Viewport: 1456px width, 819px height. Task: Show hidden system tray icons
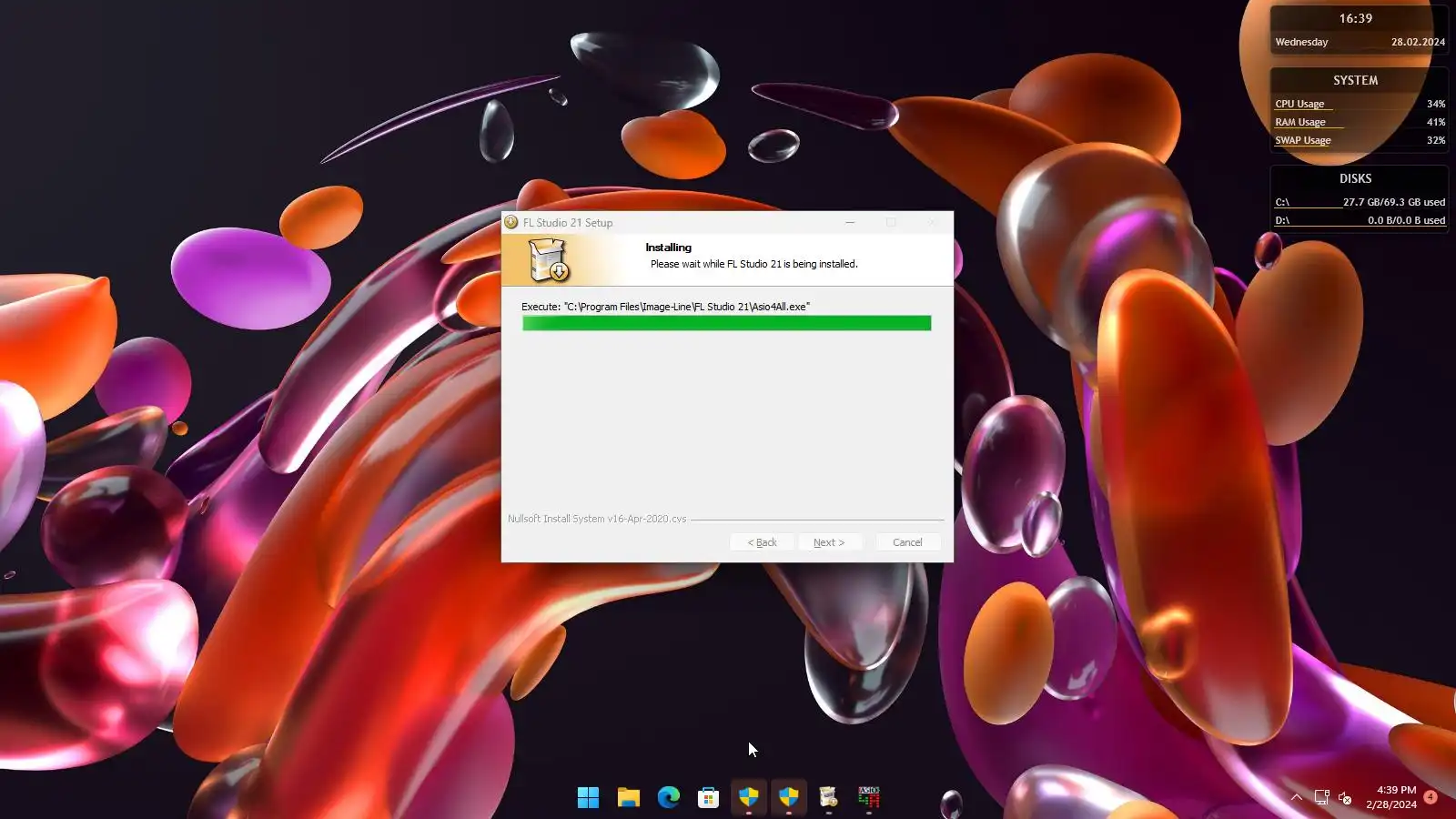tap(1297, 798)
